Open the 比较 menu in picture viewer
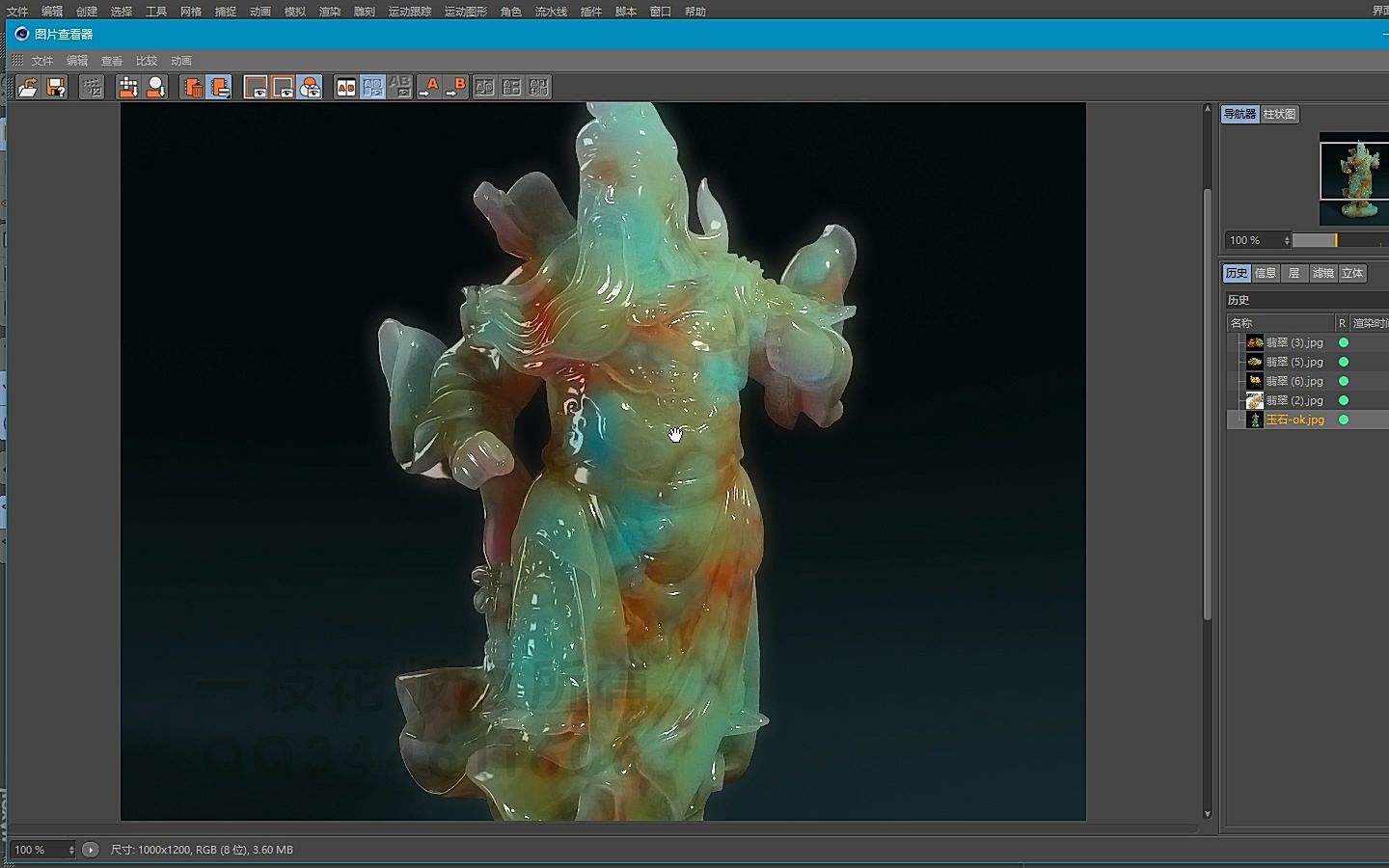The height and width of the screenshot is (868, 1389). [x=147, y=61]
